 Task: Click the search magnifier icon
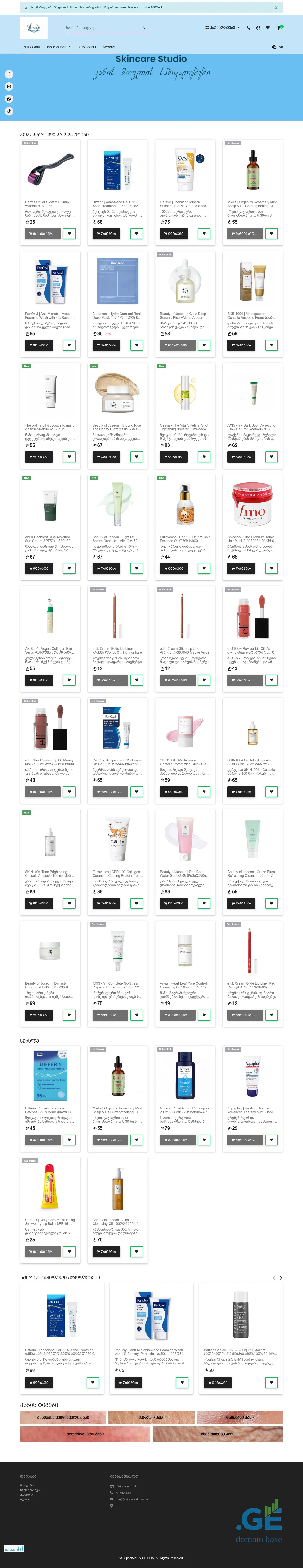[143, 27]
